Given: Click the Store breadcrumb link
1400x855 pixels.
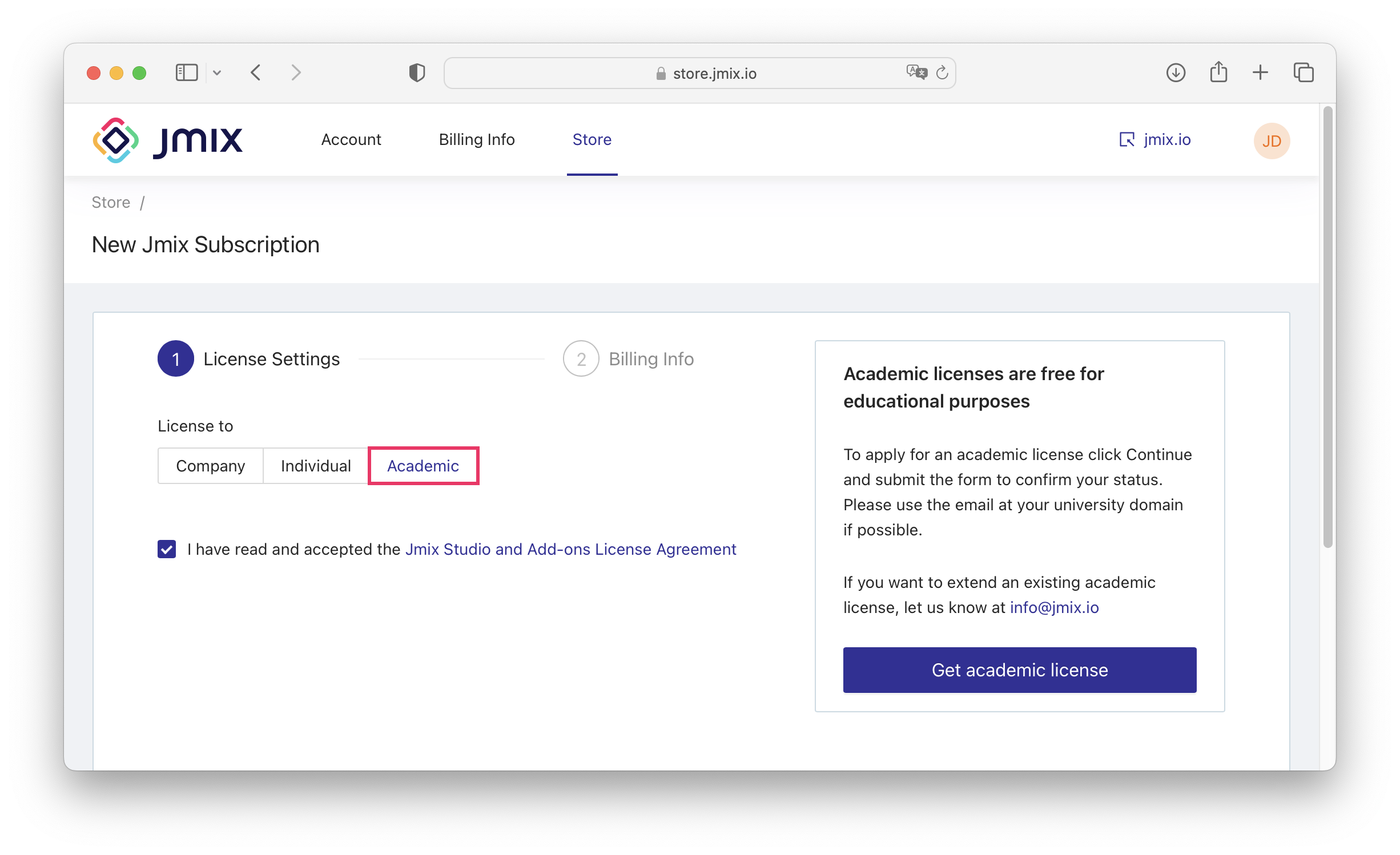Looking at the screenshot, I should (x=110, y=201).
